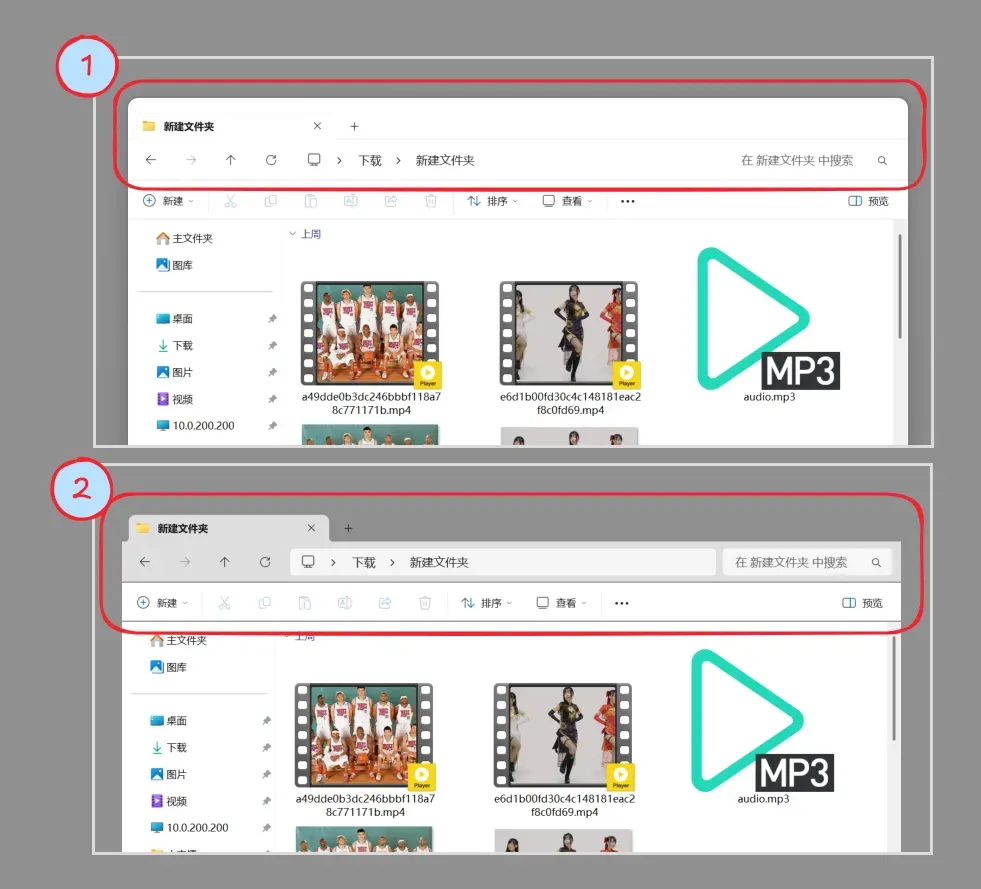Open more options (…) in top window
Viewport: 981px width, 889px height.
point(628,201)
